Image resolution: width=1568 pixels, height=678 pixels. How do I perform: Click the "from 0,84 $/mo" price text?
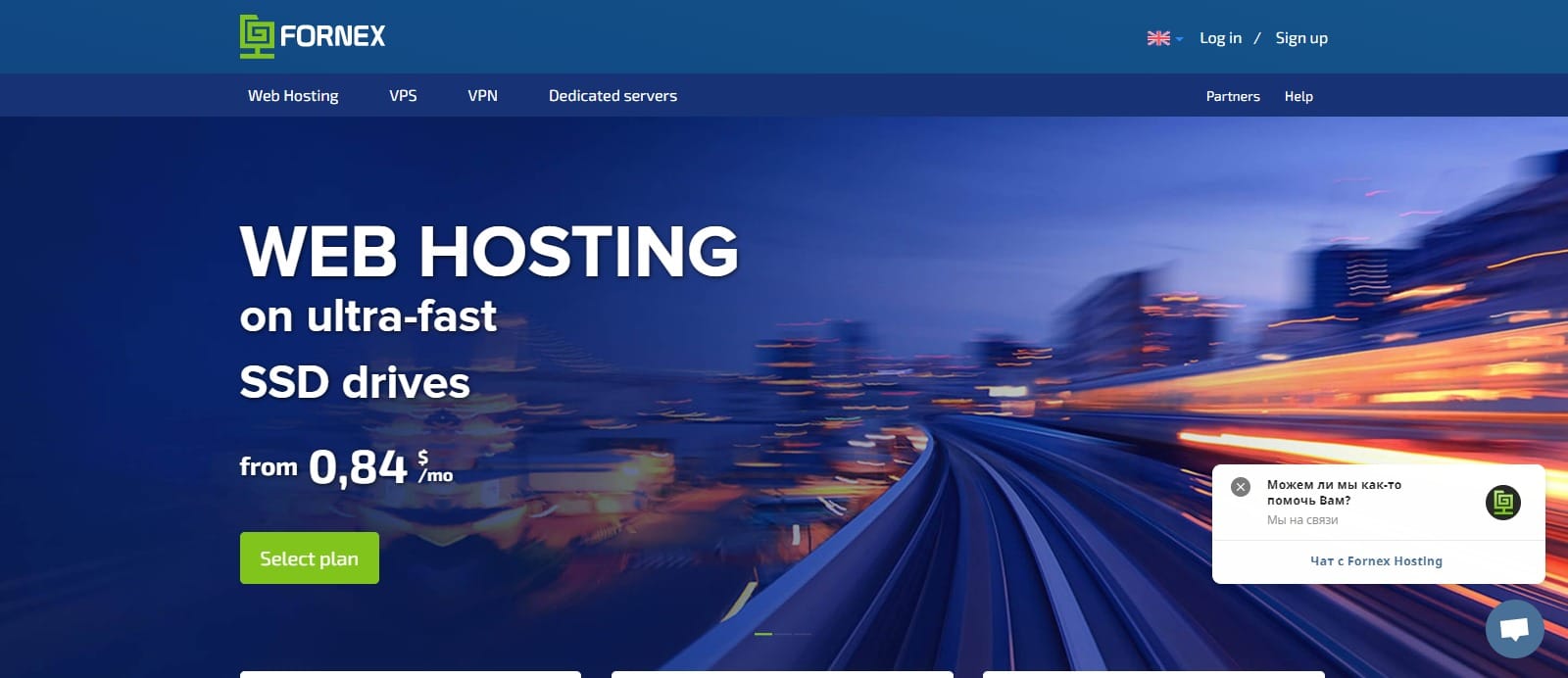tap(347, 466)
